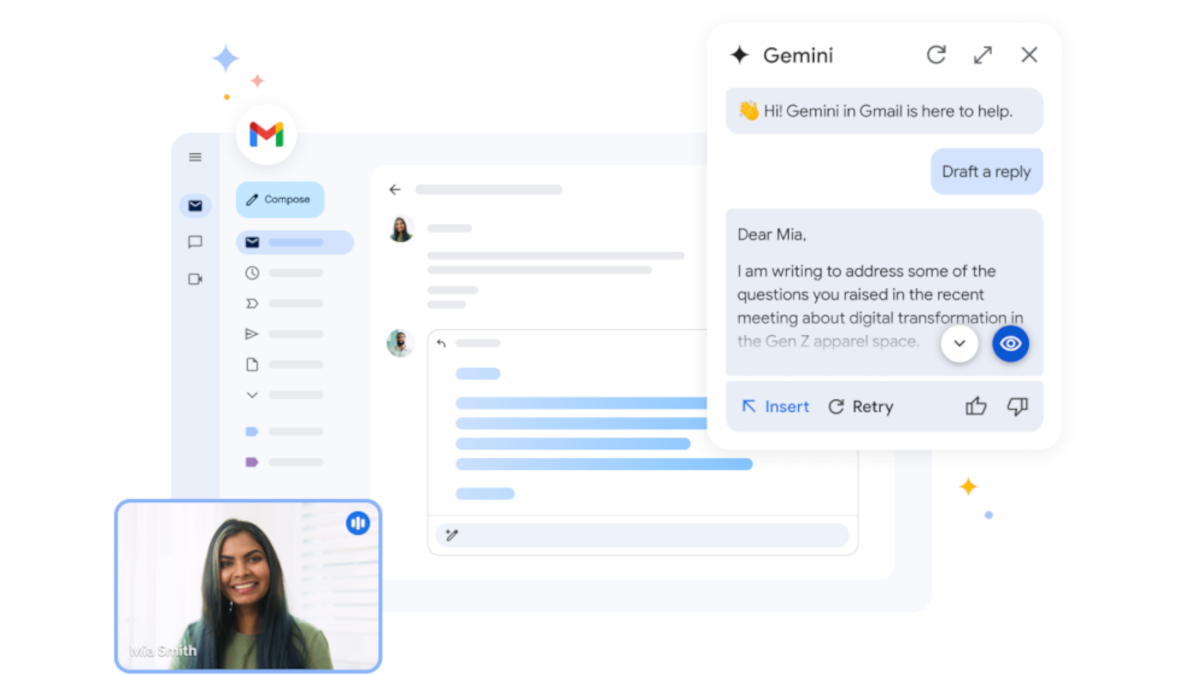Screen dimensions: 1200x675
Task: Expand more labels with the sidebar chevron
Action: coord(251,395)
